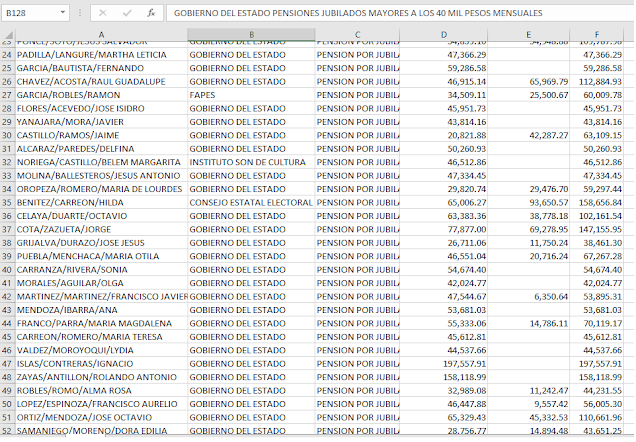
Task: Click the Select All corner triangle
Action: click(8, 35)
